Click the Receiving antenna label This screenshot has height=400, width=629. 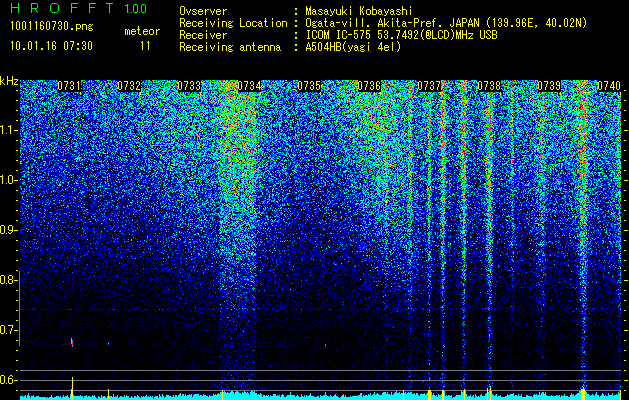click(x=230, y=47)
